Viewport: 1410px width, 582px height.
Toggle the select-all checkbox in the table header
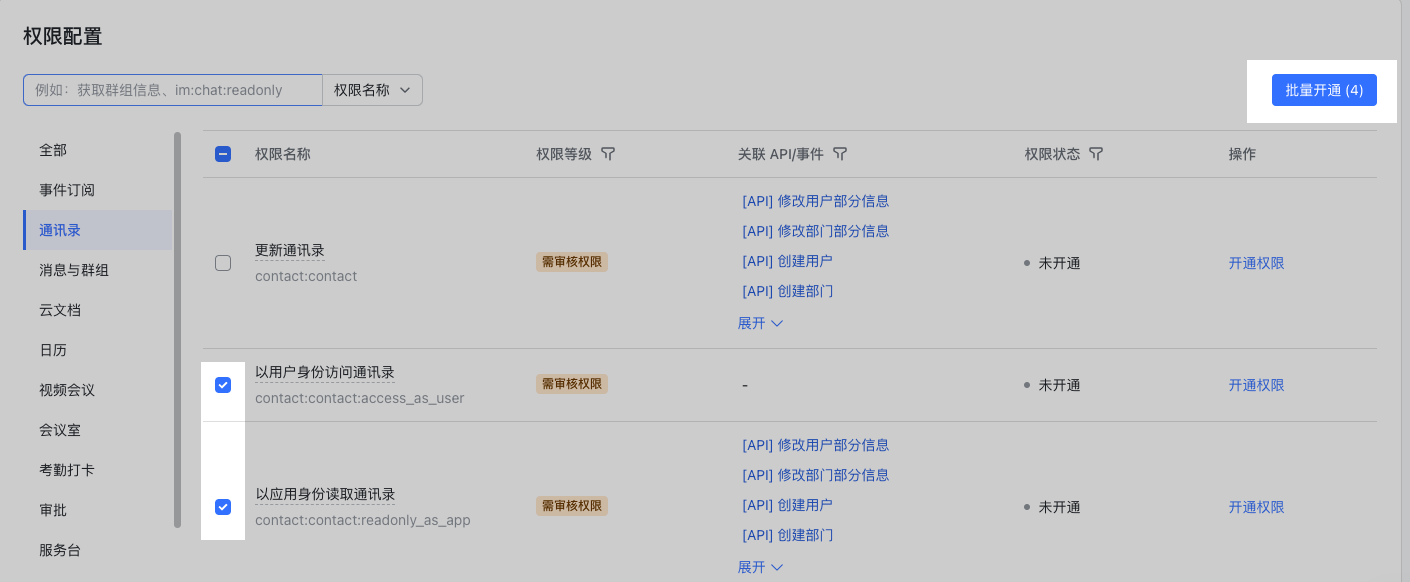coord(223,154)
